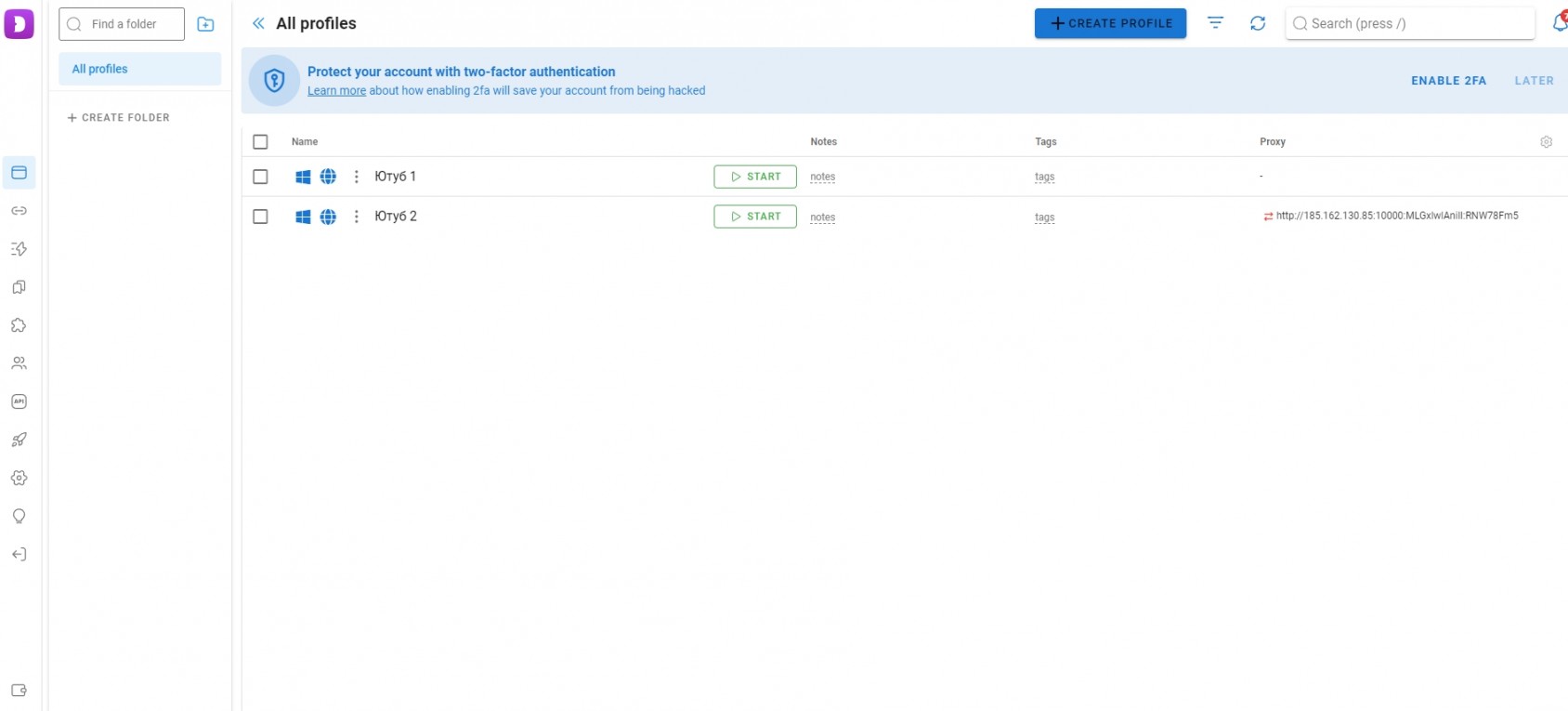The image size is (1568, 711).
Task: Open the Bookmarks copy-pages sidebar icon
Action: (19, 287)
